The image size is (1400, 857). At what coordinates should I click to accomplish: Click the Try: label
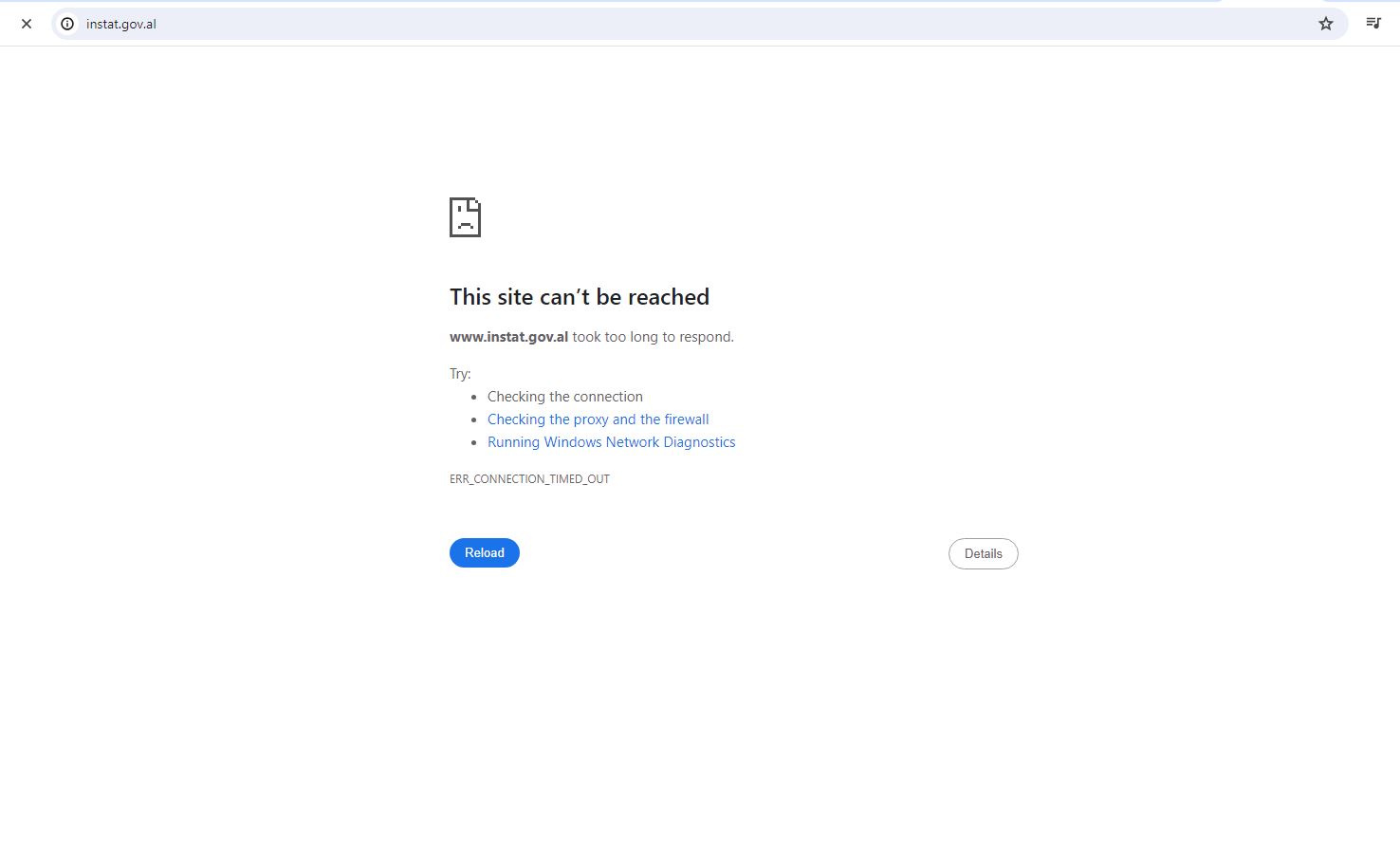[x=460, y=374]
